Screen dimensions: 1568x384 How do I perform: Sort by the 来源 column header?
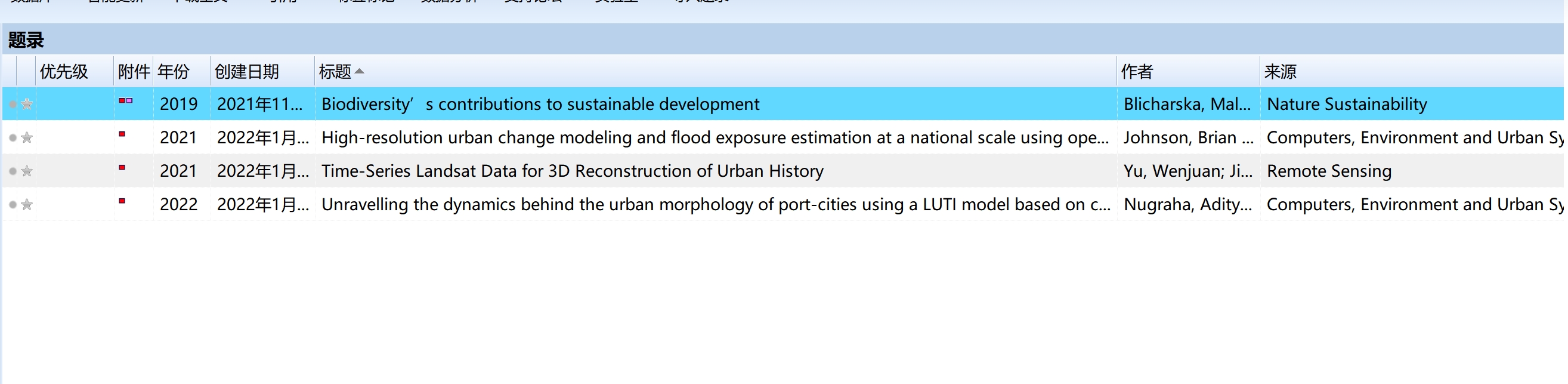(1279, 72)
